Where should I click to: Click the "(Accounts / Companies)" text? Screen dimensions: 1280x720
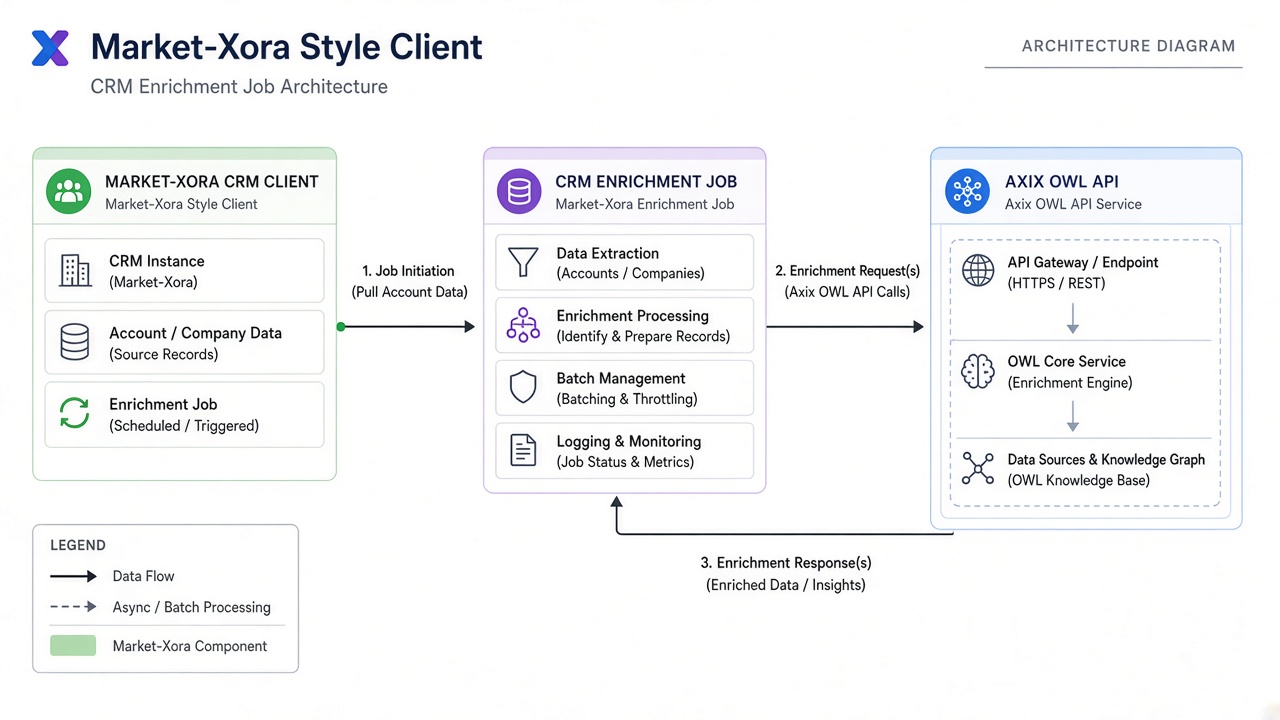630,273
